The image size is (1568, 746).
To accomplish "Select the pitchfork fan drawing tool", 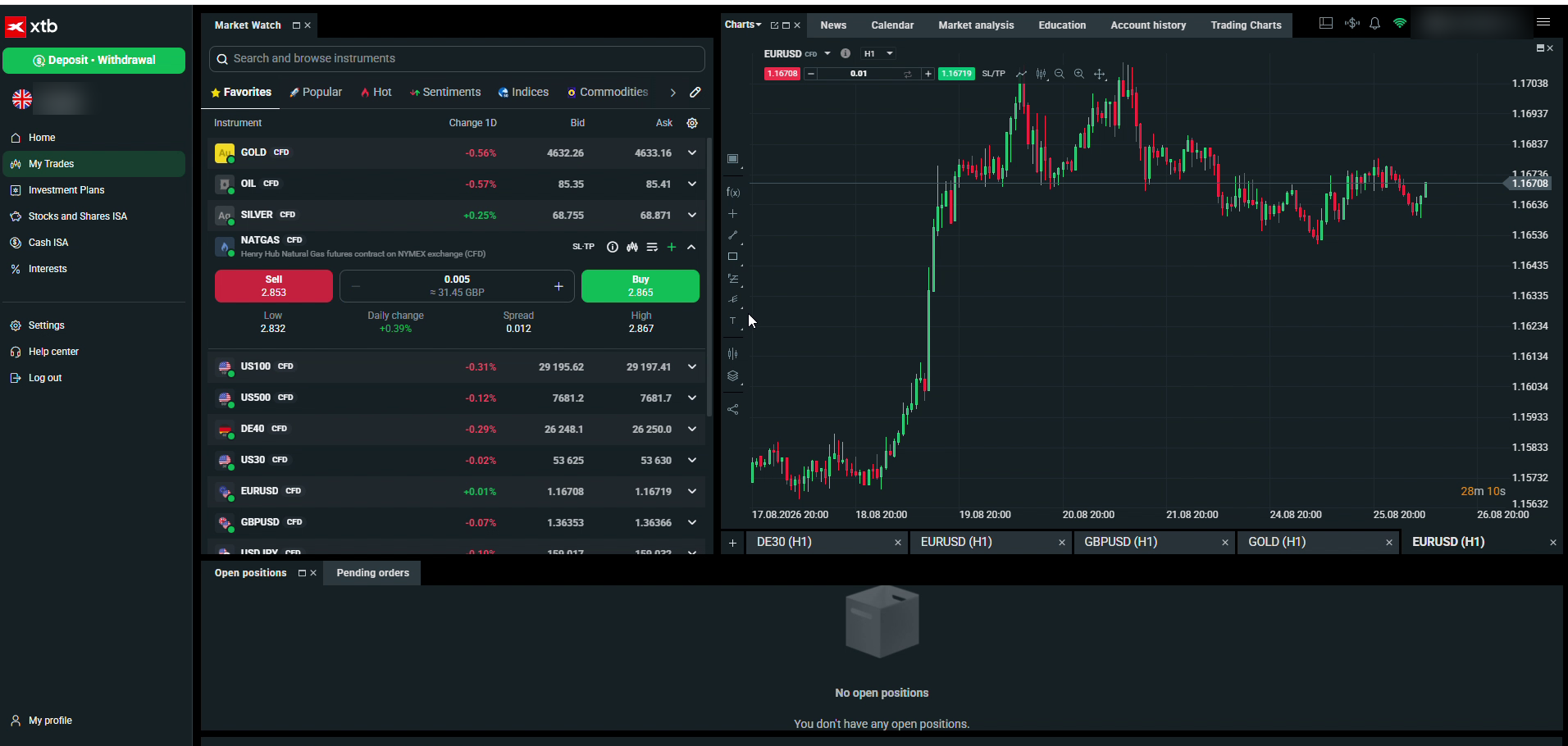I will coord(733,299).
